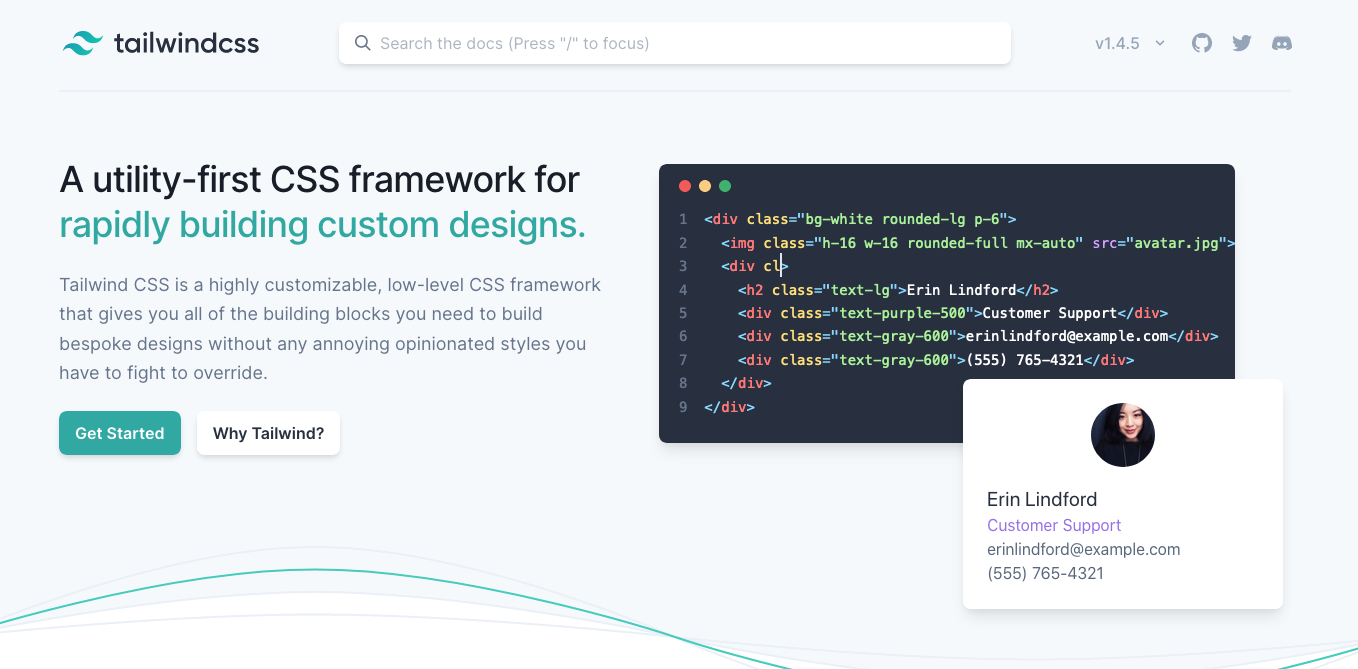Click the Erin Lindford name on card

1042,499
